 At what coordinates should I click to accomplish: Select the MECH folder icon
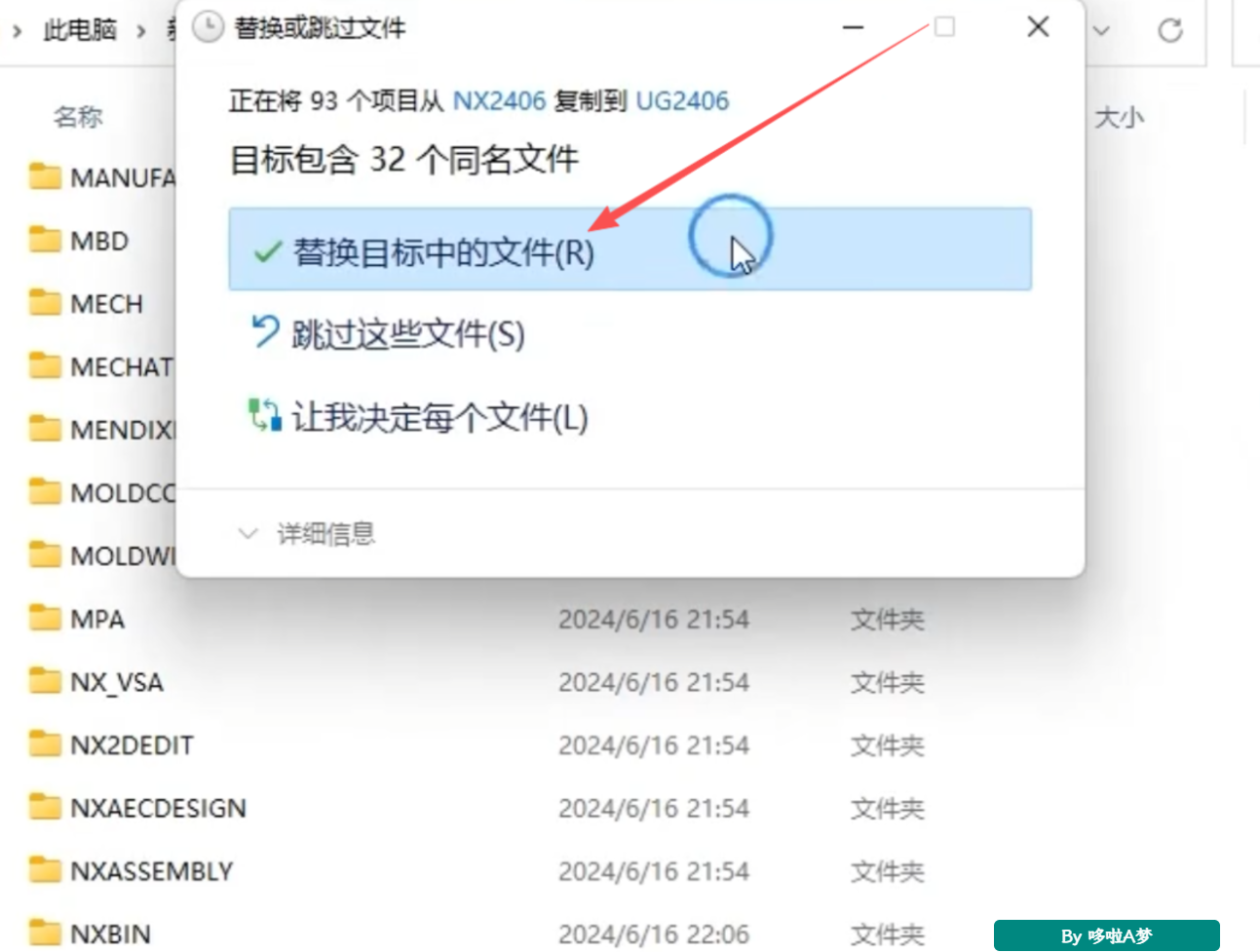click(45, 303)
